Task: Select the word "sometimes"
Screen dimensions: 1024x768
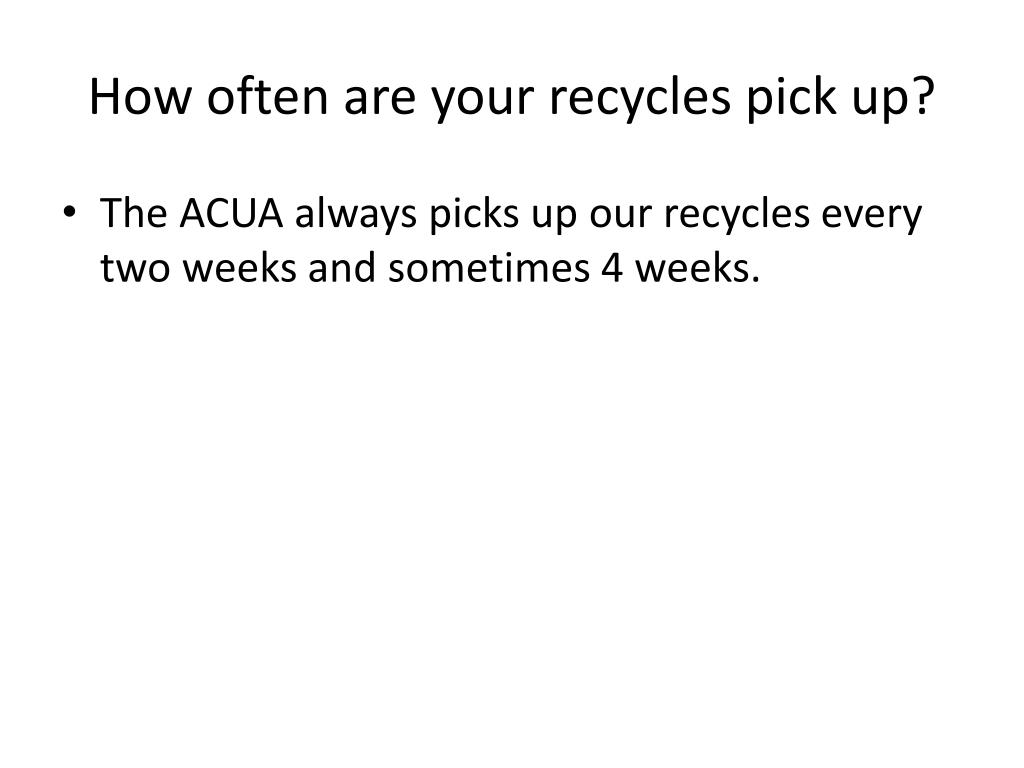Action: tap(488, 268)
